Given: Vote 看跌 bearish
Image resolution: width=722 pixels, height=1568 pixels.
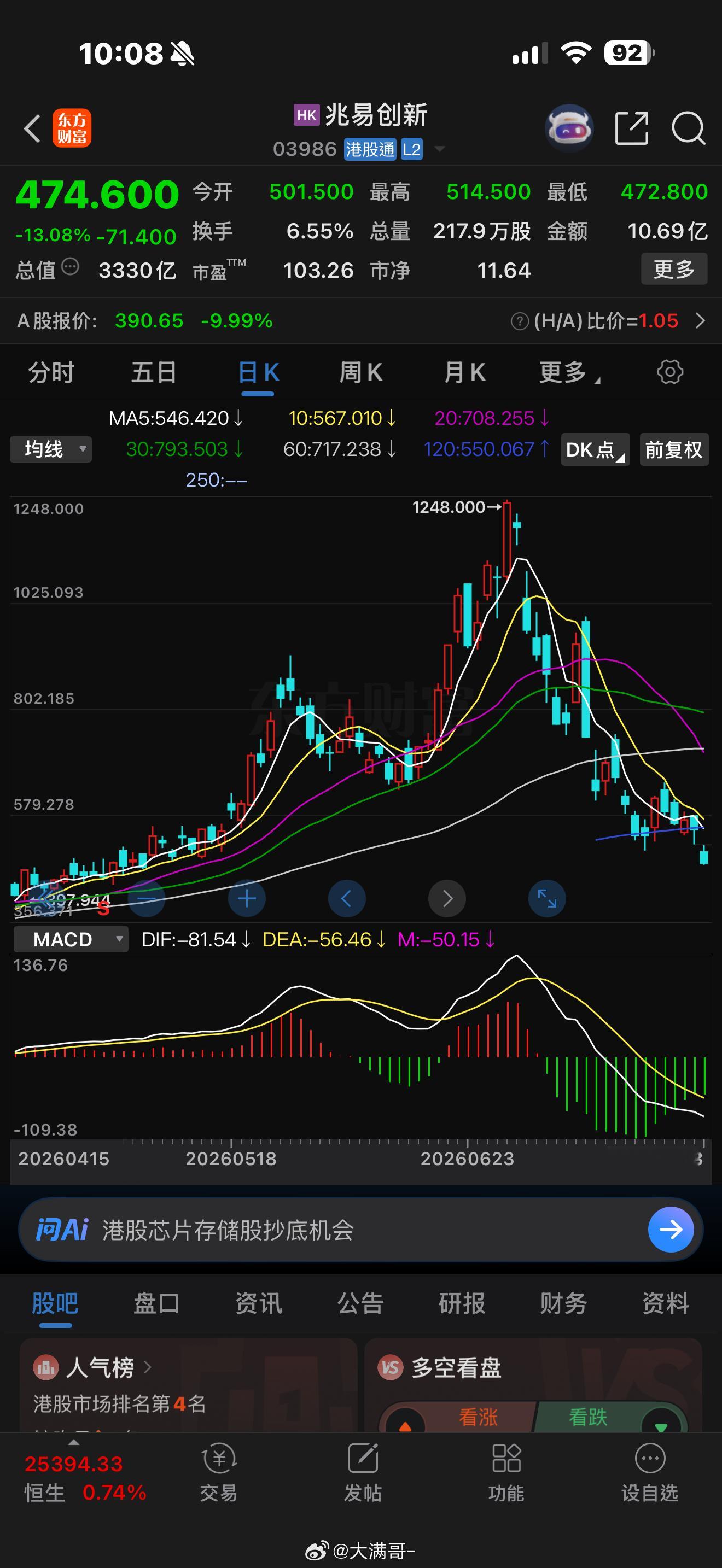Looking at the screenshot, I should pyautogui.click(x=588, y=1417).
